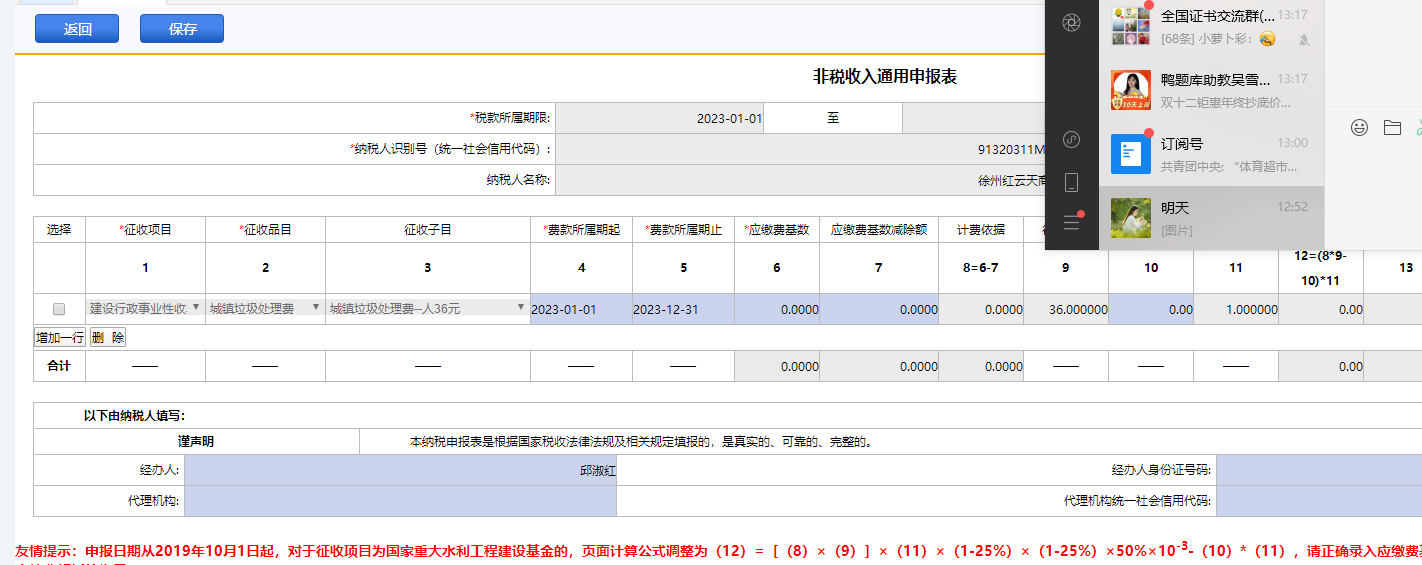Click the send file folder icon
Screen dimensions: 1422x565
tap(1392, 127)
